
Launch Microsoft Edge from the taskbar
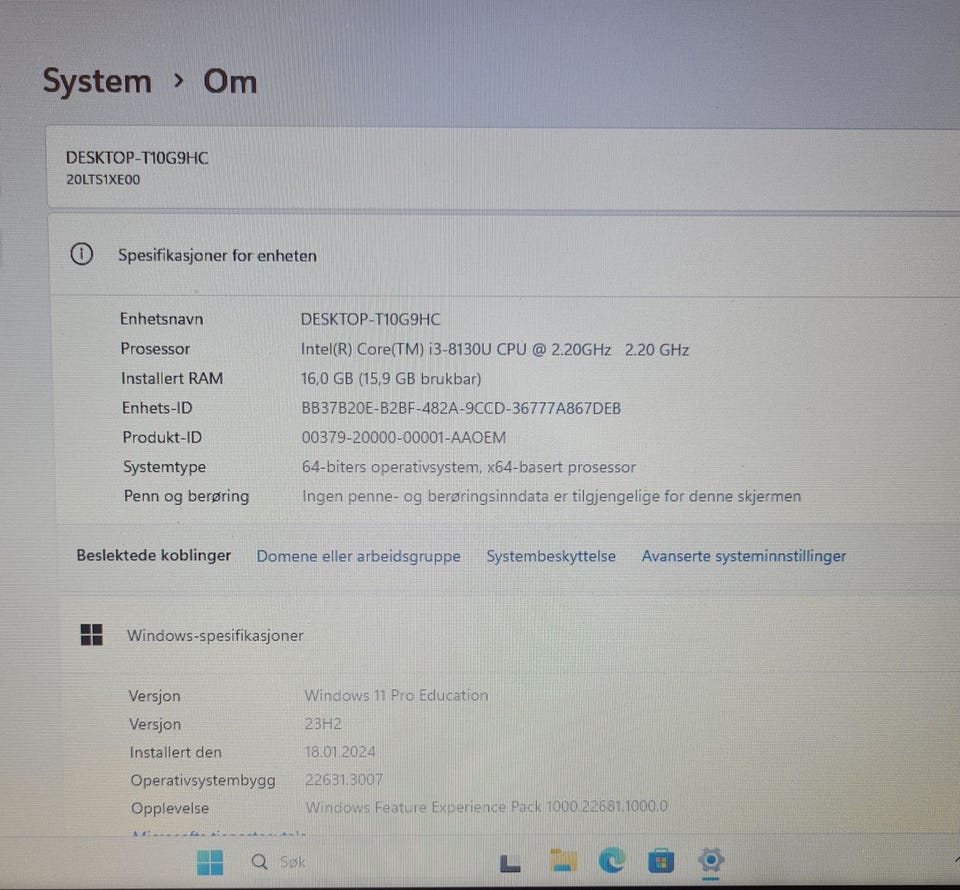[612, 860]
